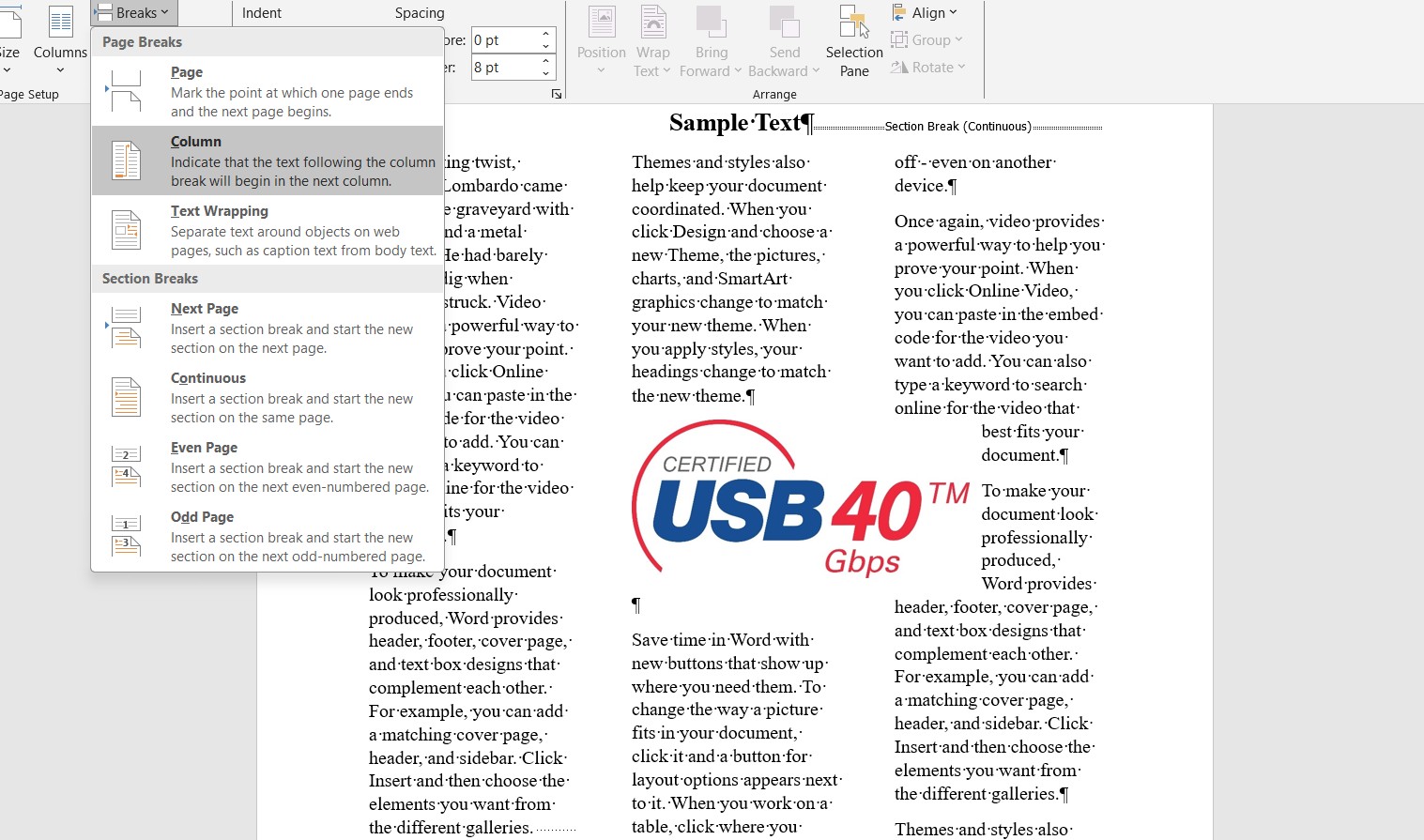Click the 'Once again, video provides' paragraph
Screen dimensions: 1424x840
point(1000,314)
